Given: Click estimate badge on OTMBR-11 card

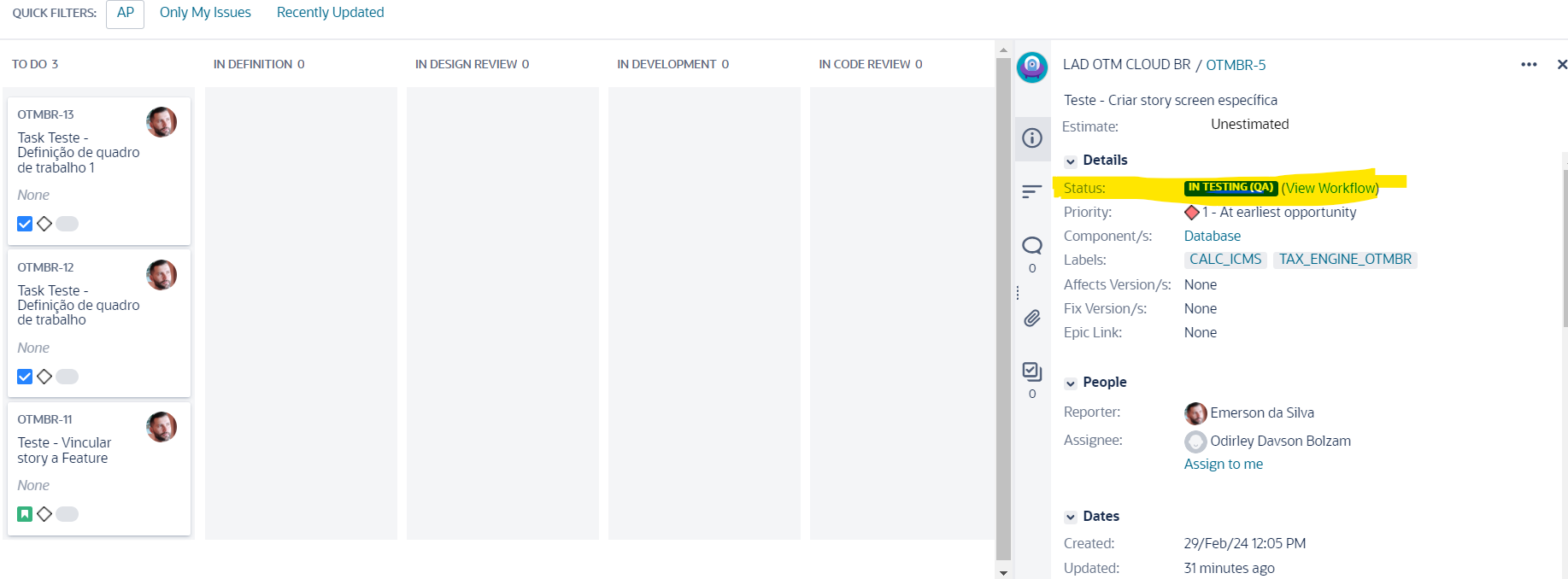Looking at the screenshot, I should 68,514.
